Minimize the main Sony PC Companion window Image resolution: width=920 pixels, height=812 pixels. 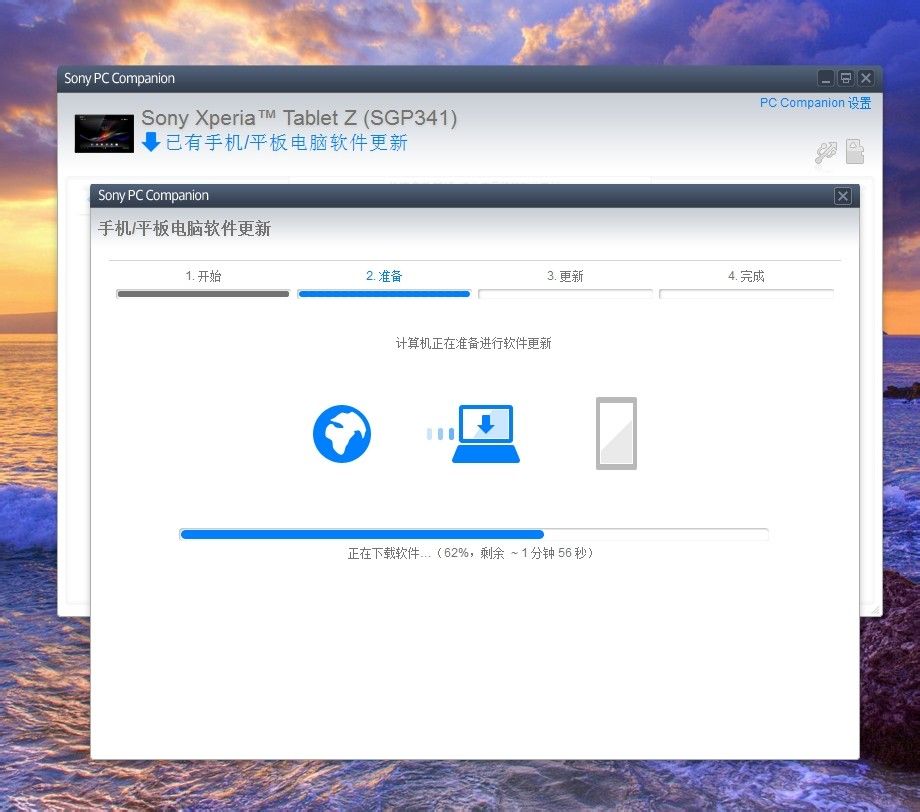point(826,78)
